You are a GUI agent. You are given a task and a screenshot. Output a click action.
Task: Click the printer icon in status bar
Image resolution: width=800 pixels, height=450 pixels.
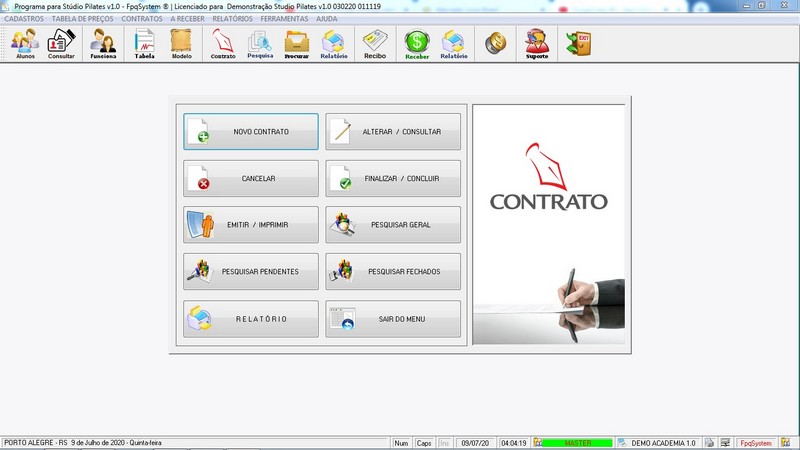pyautogui.click(x=709, y=443)
